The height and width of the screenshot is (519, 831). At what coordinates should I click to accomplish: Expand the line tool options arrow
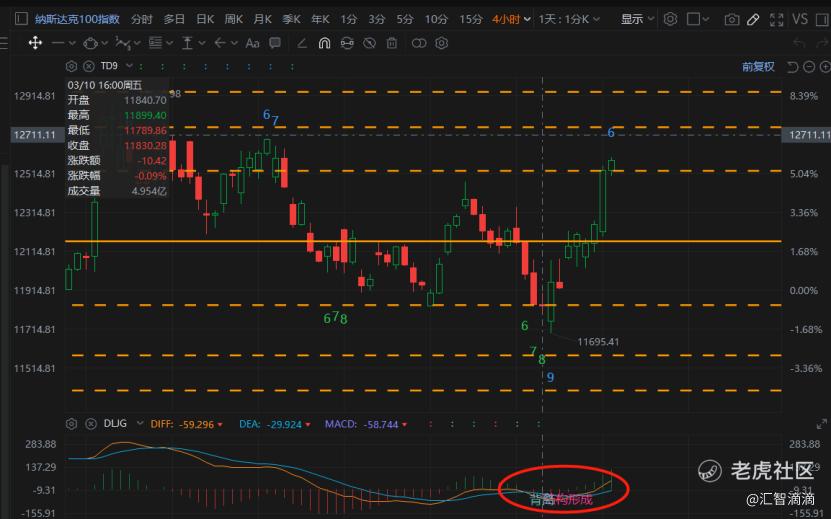coord(73,43)
